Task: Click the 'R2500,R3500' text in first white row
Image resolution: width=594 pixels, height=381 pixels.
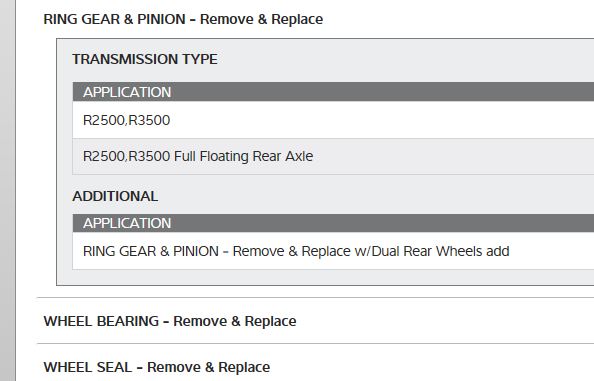Action: [x=127, y=120]
